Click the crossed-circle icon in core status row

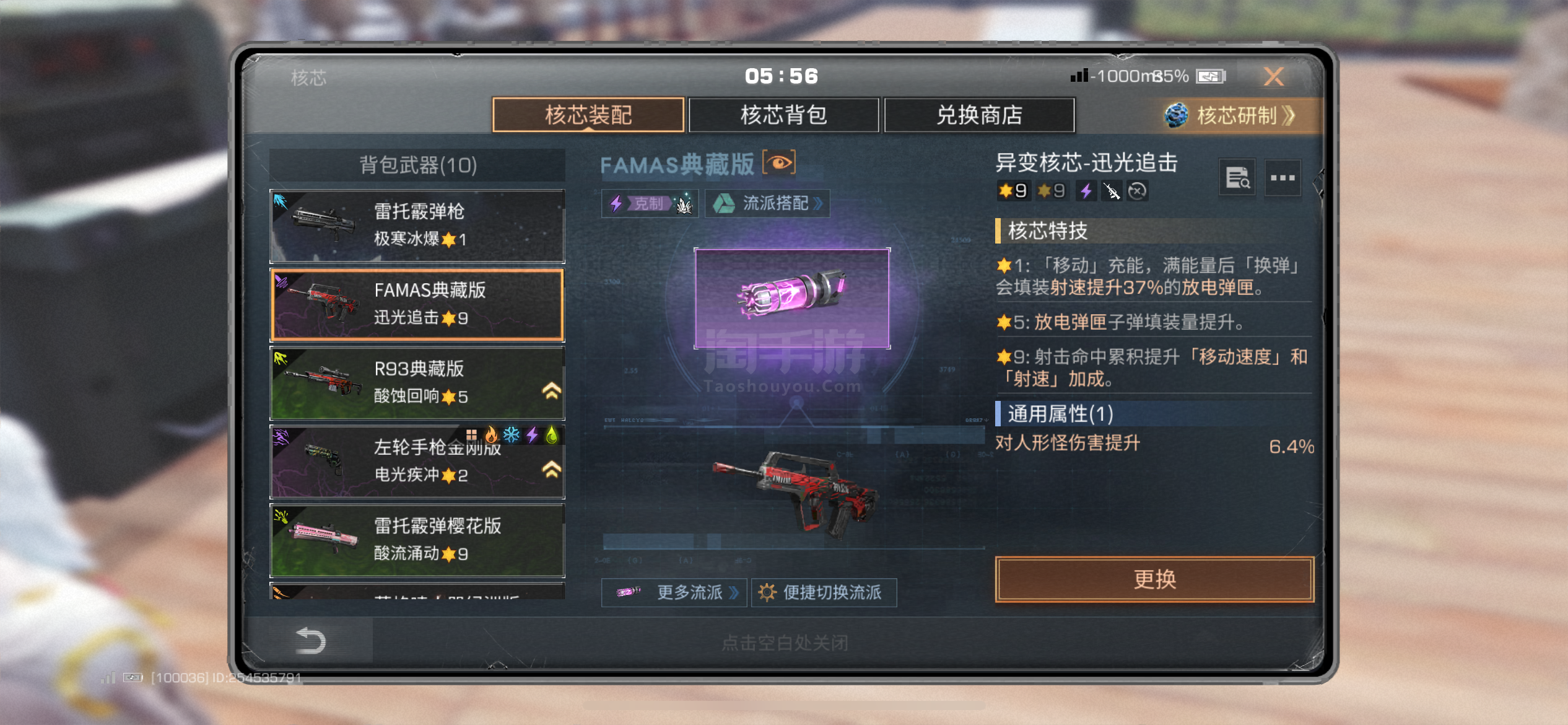click(1137, 191)
